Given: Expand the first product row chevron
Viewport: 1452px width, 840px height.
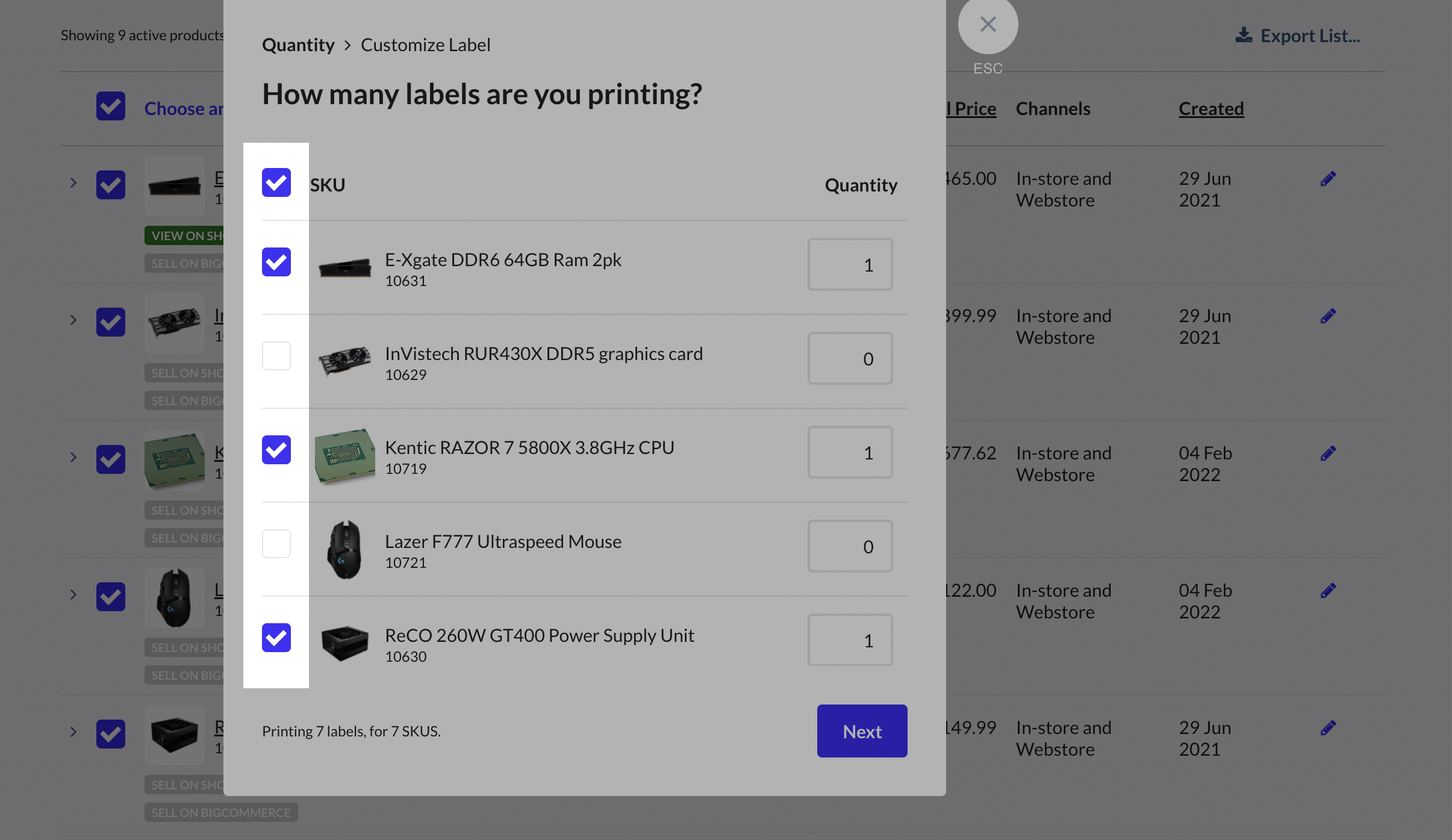Looking at the screenshot, I should (x=73, y=182).
